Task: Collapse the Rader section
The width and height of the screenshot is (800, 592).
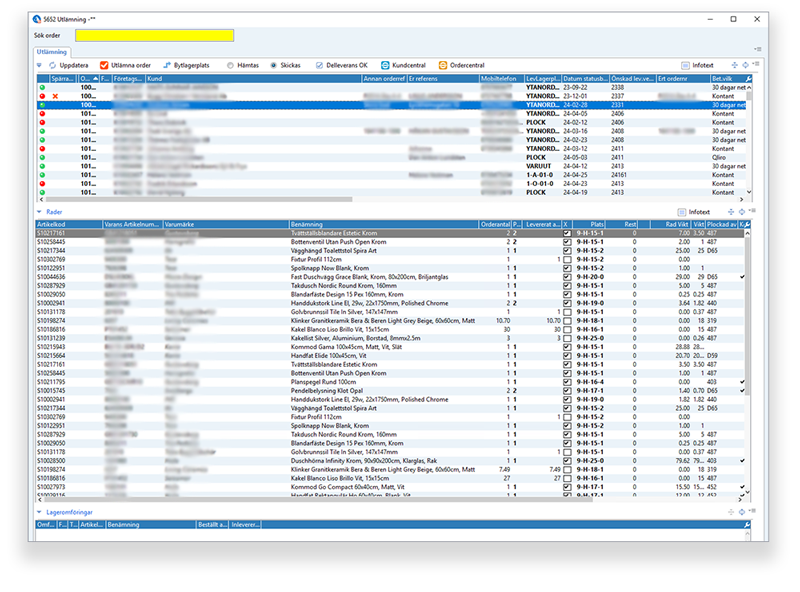Action: [39, 212]
